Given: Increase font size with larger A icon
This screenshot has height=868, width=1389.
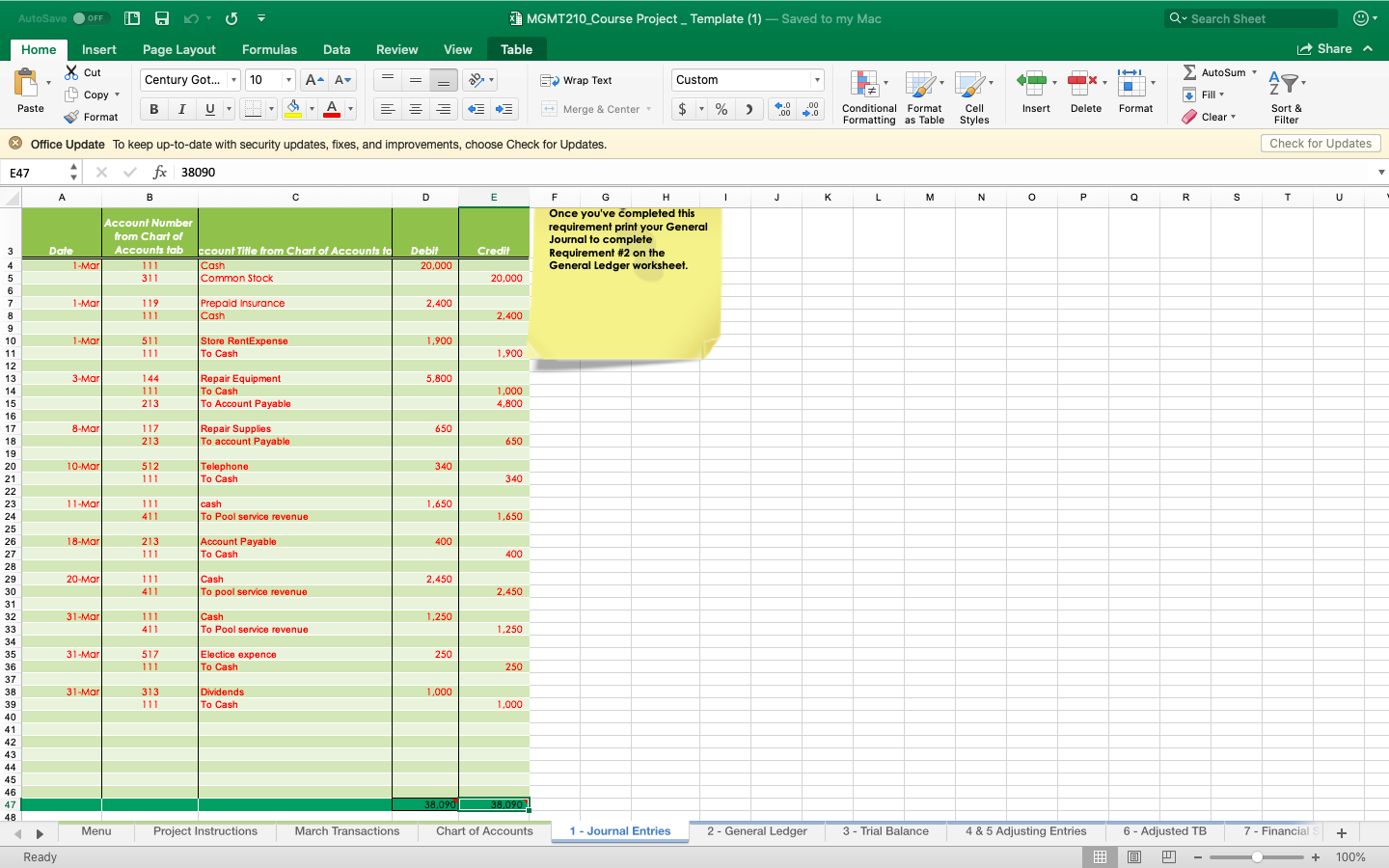Looking at the screenshot, I should 314,80.
